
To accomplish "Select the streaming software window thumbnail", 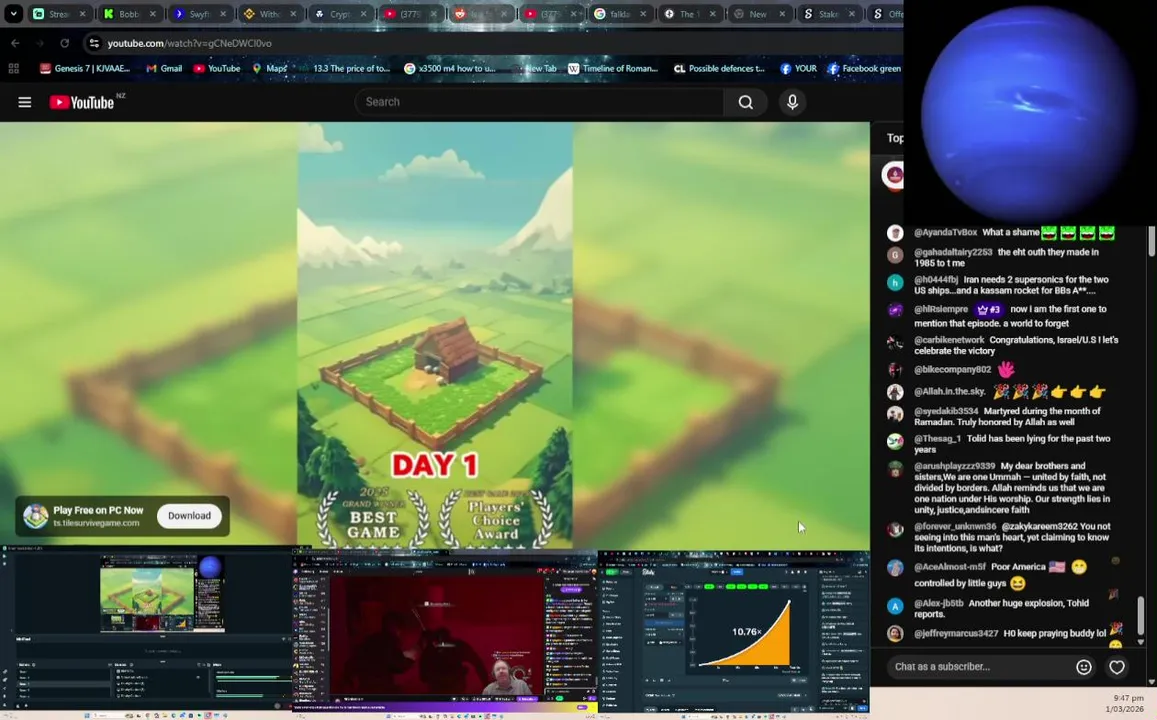I will [146, 631].
